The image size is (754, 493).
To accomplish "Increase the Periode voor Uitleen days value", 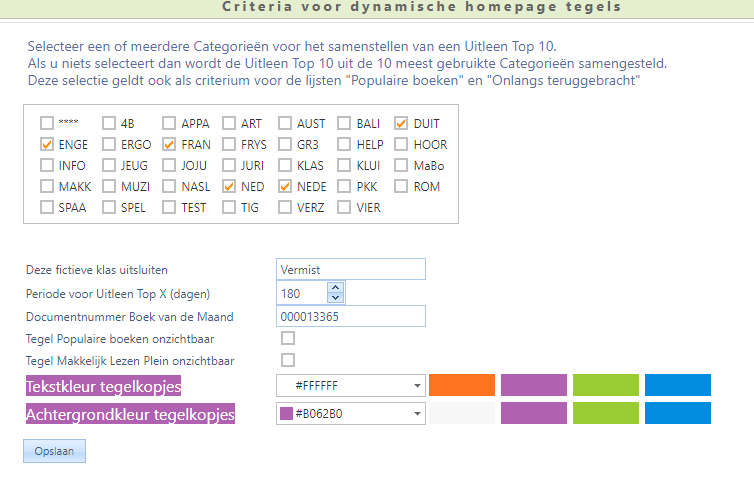I will [335, 288].
